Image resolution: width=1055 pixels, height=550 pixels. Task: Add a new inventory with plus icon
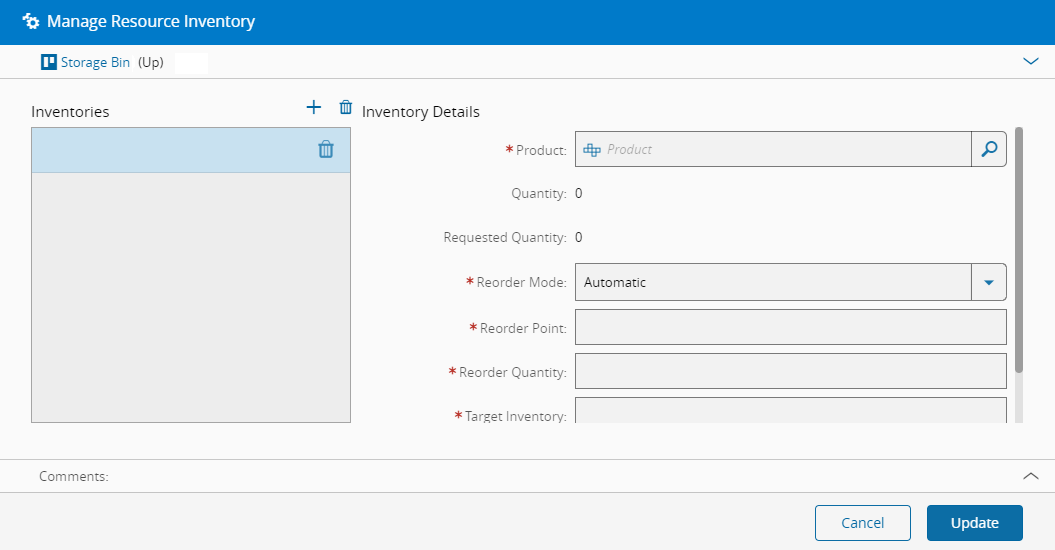[x=313, y=108]
